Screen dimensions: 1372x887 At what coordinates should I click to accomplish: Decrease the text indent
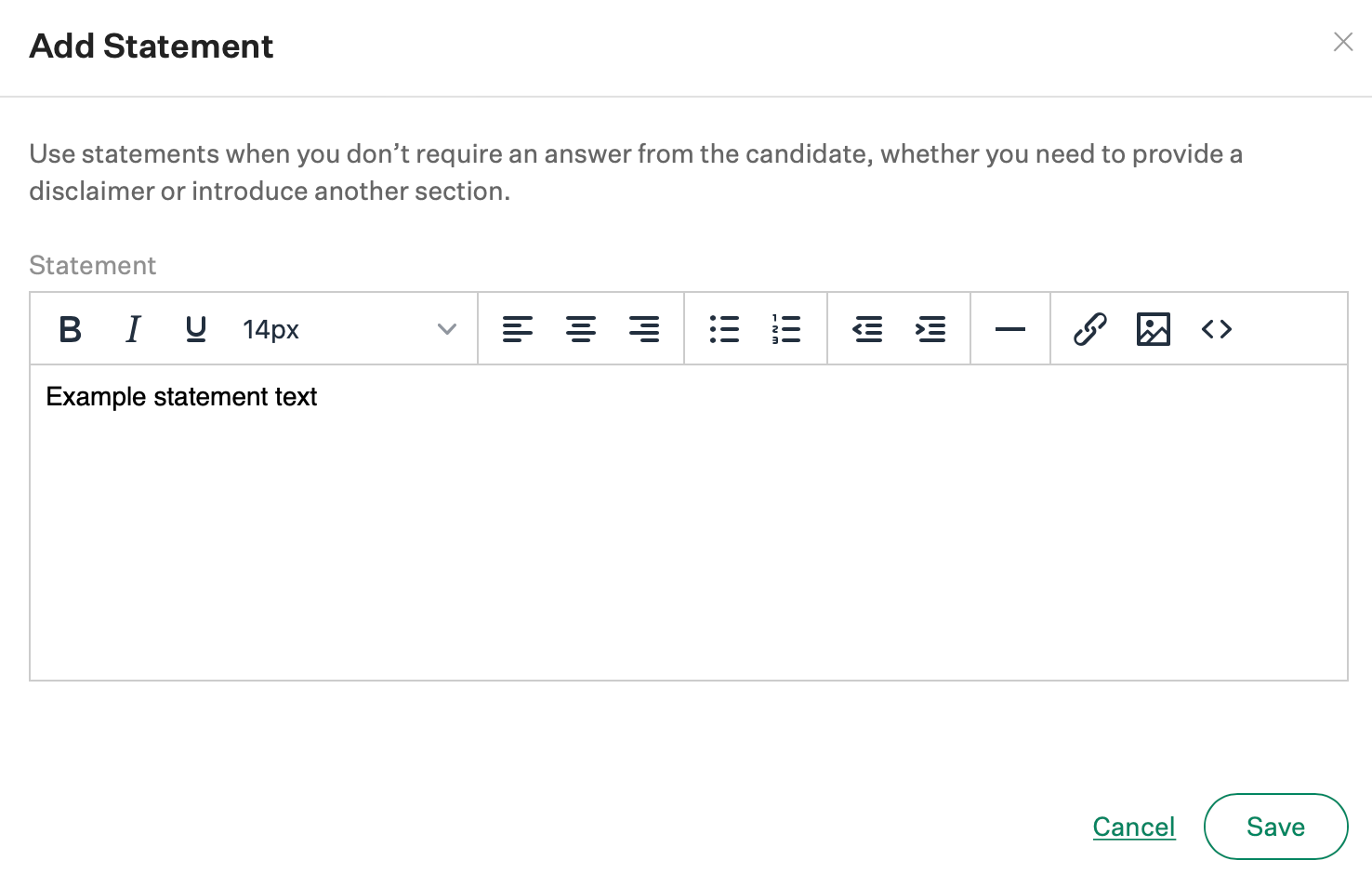[867, 329]
